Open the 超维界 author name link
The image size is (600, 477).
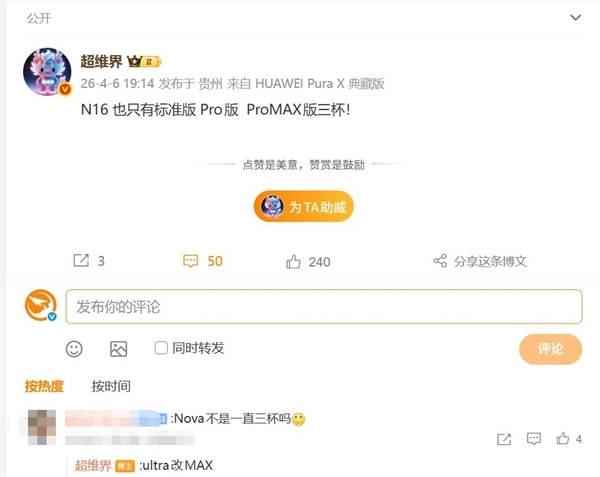[x=102, y=61]
